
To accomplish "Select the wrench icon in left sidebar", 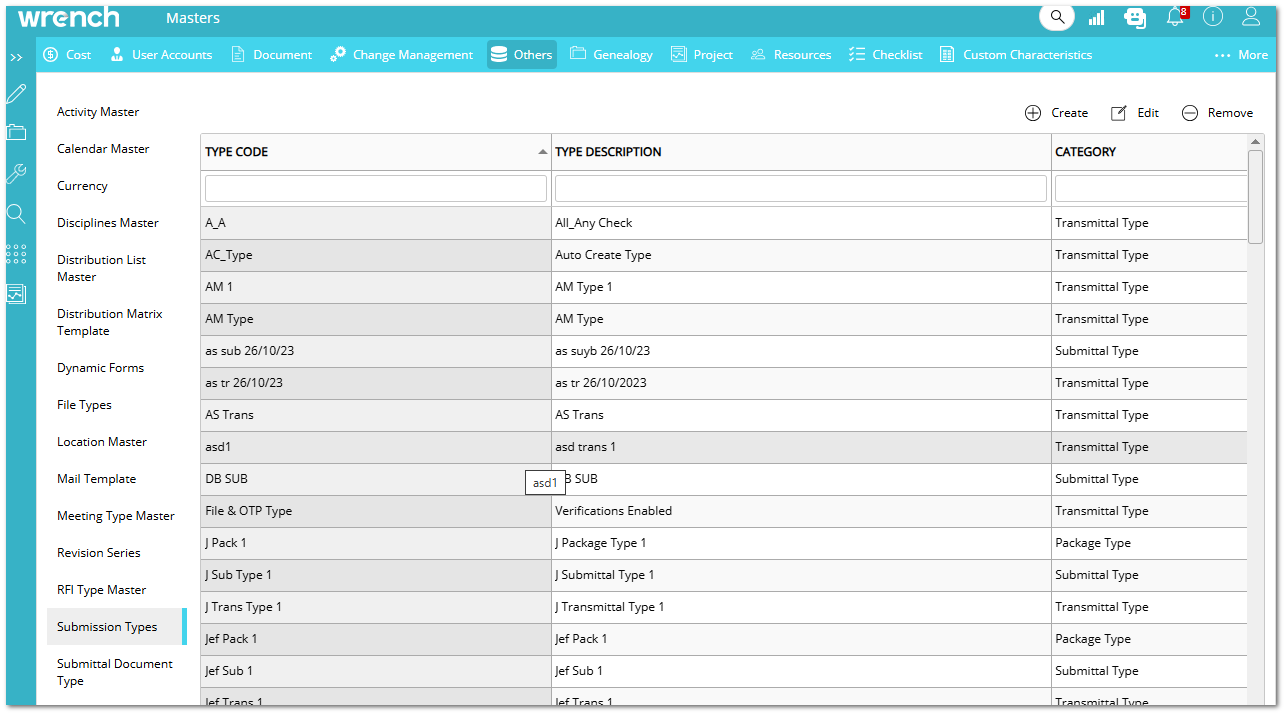I will click(x=16, y=173).
